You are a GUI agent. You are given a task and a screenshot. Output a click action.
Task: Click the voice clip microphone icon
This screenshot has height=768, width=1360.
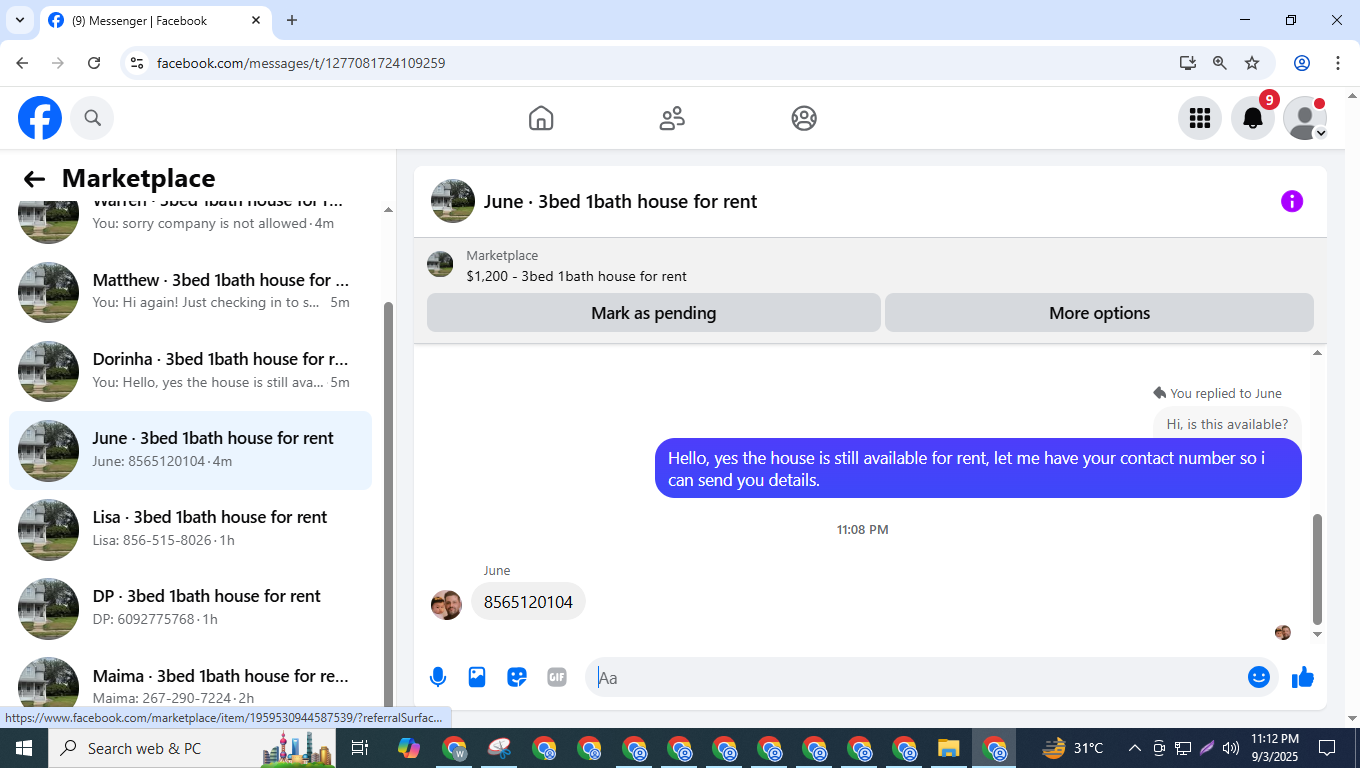click(x=437, y=677)
